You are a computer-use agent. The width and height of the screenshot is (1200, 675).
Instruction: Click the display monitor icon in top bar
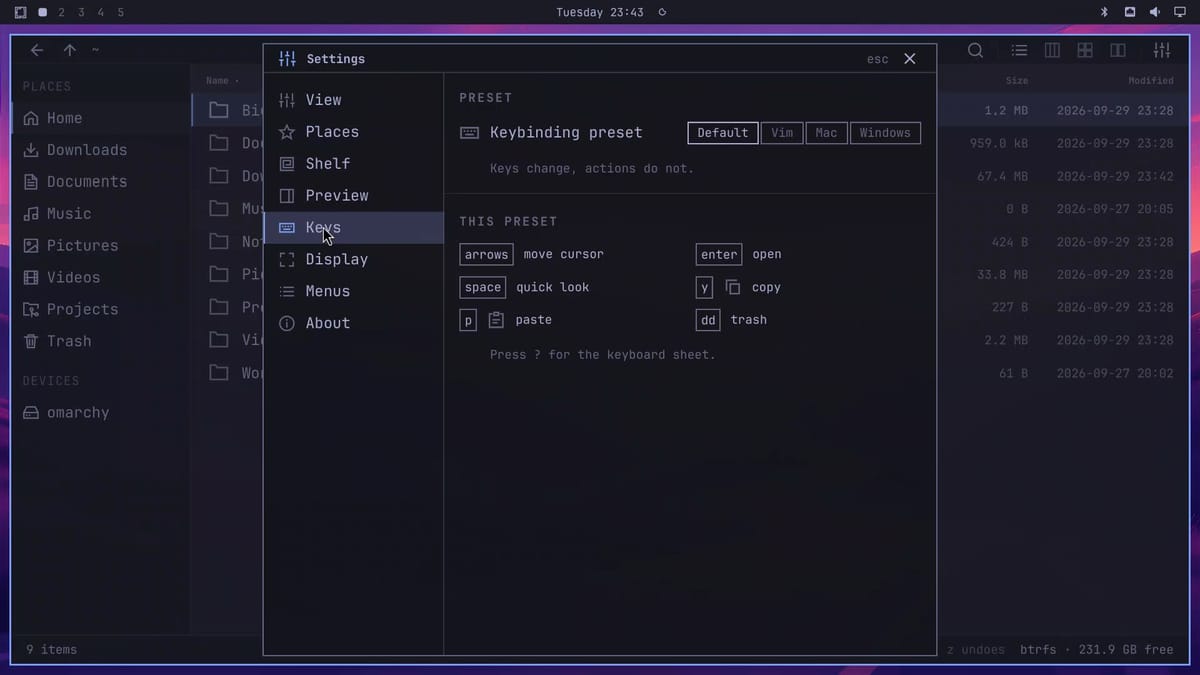coord(1180,12)
